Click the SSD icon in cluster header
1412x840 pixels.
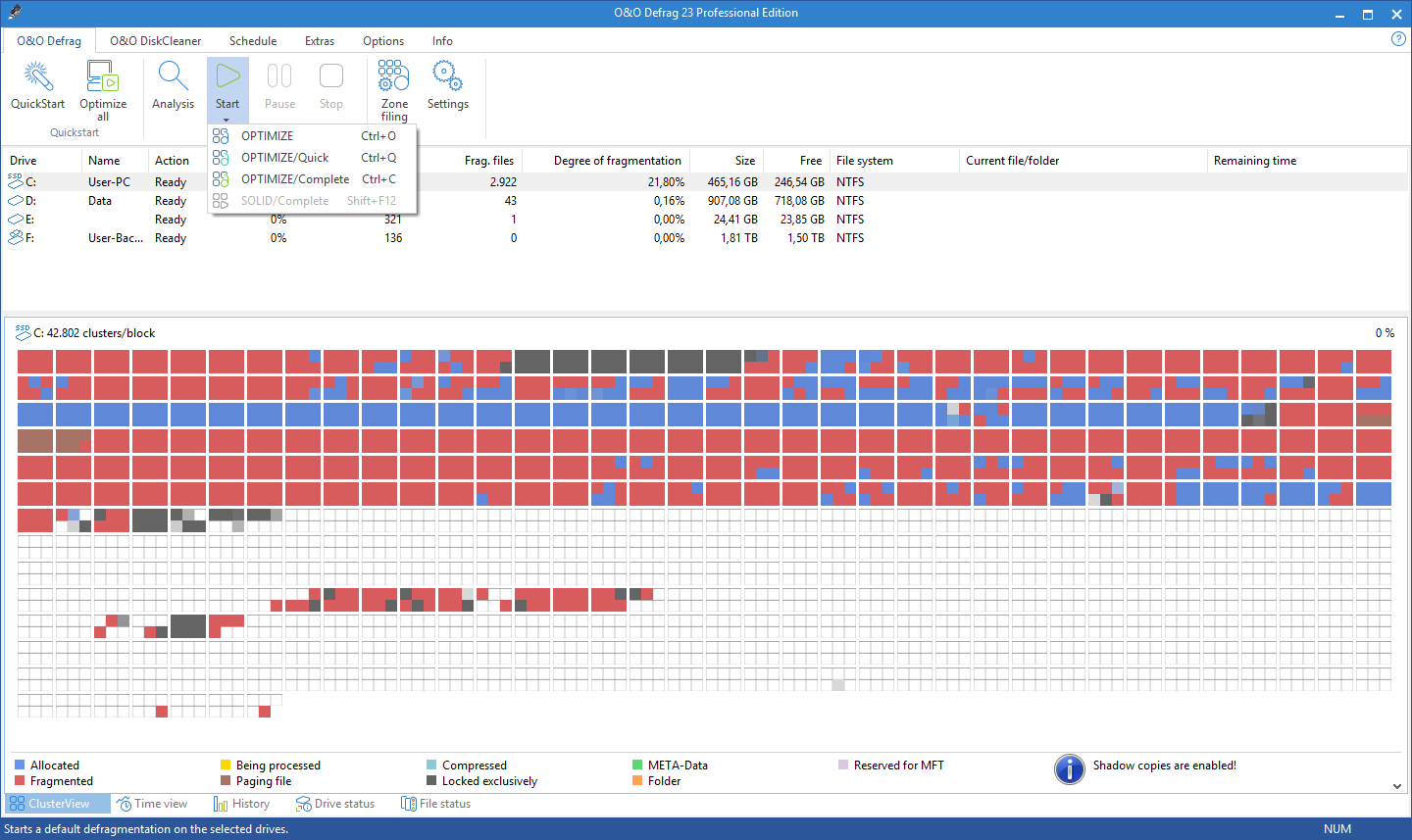23,332
